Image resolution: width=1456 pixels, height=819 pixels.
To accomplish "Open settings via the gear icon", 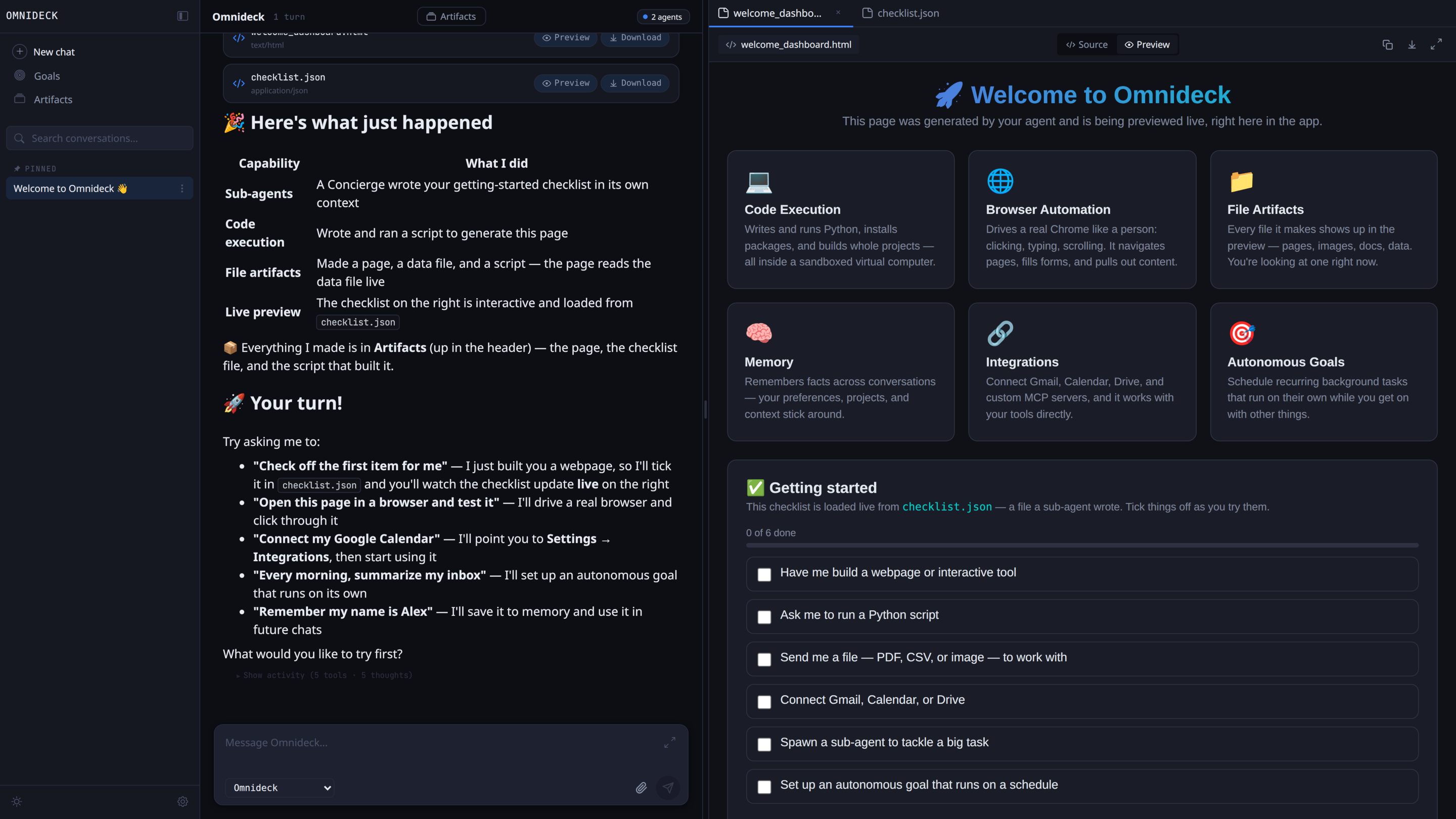I will tap(183, 801).
